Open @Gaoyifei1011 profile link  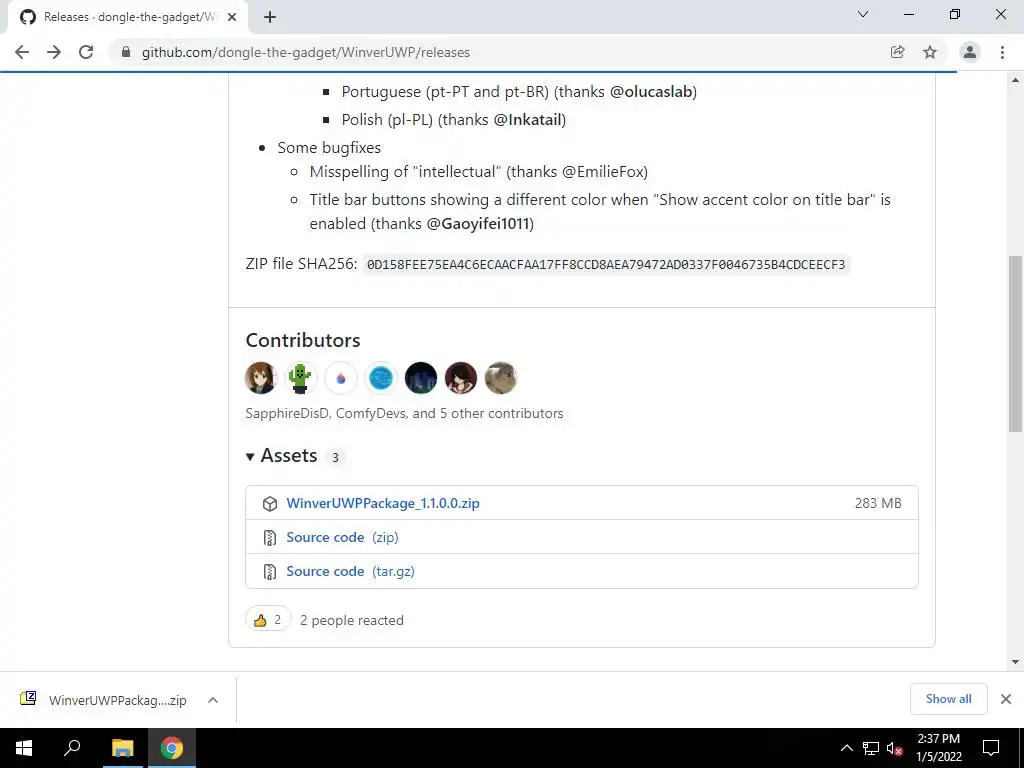click(x=478, y=224)
